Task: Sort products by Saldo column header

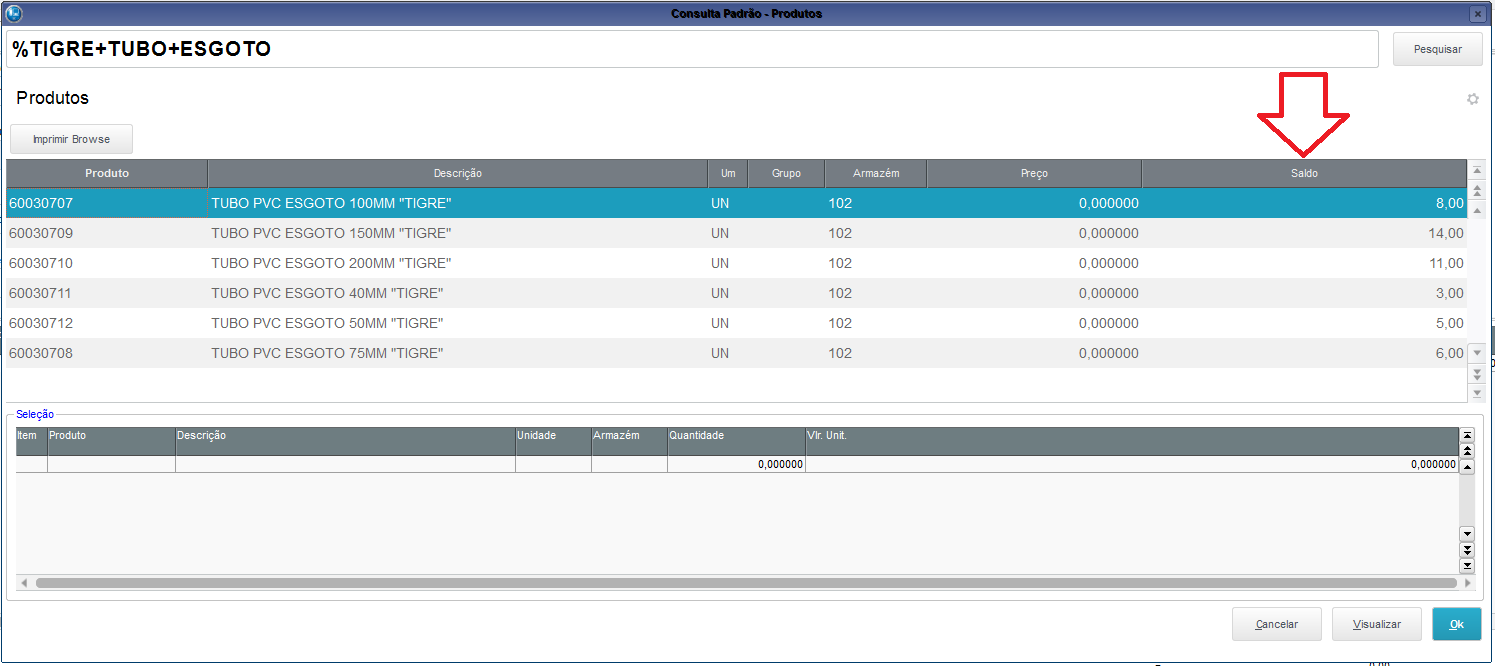Action: click(x=1303, y=174)
